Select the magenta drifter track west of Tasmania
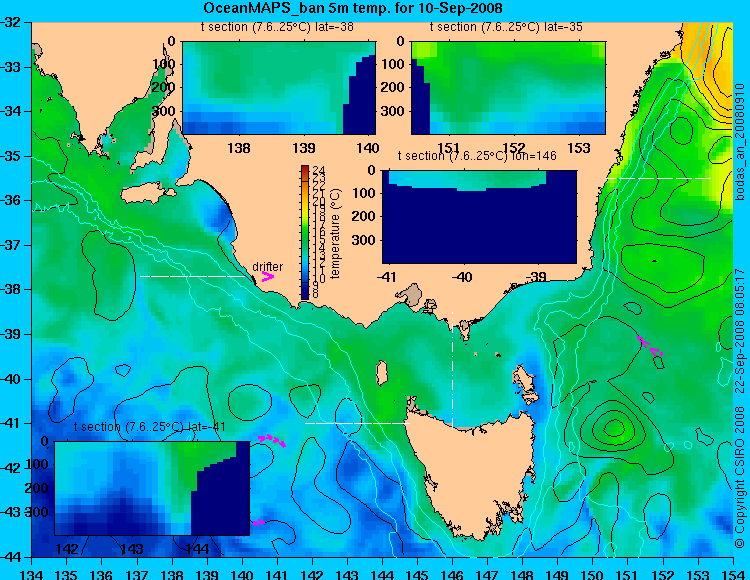750x580 pixels. tap(272, 440)
